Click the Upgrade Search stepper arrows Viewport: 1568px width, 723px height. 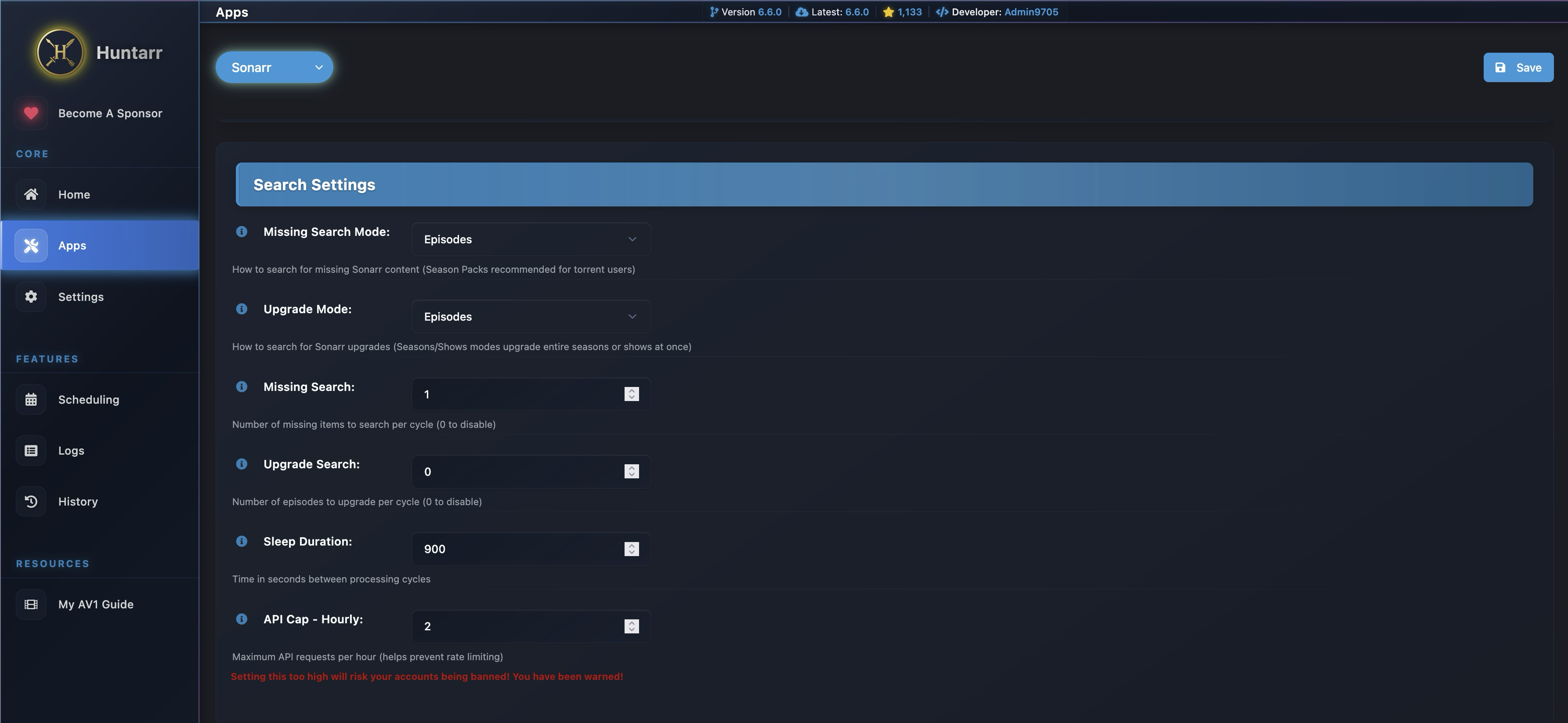tap(631, 471)
